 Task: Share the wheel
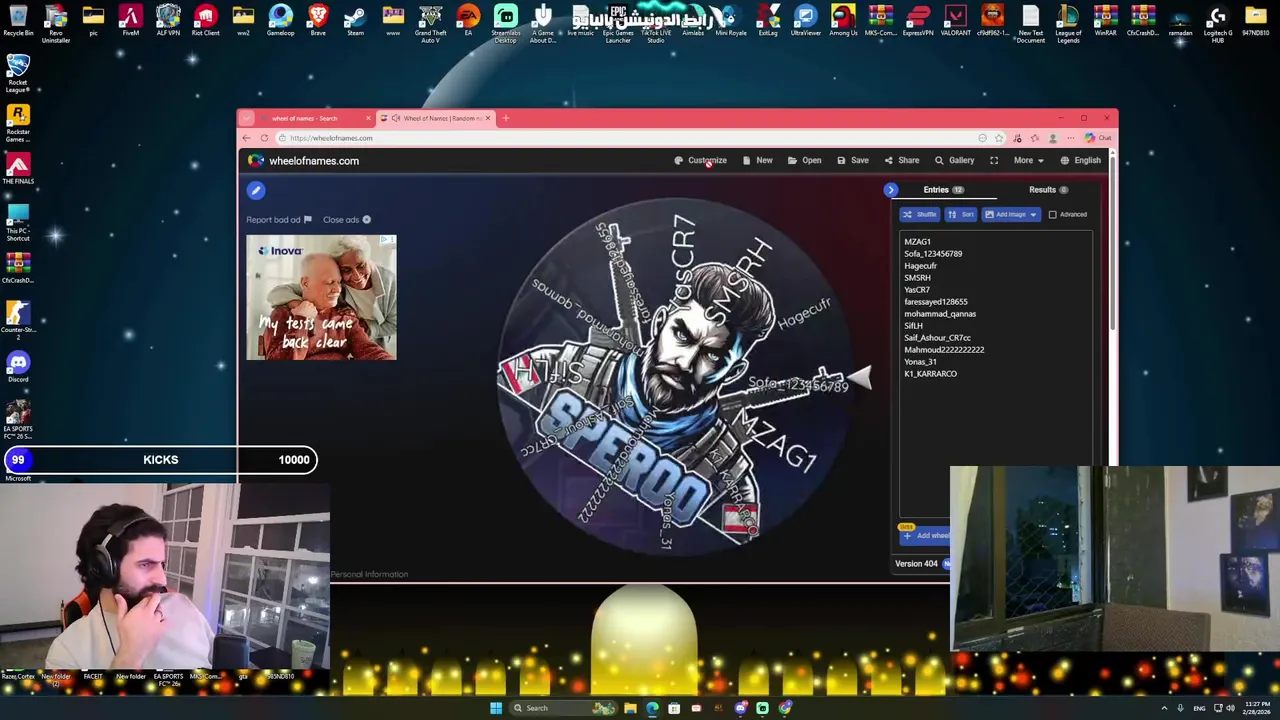coord(902,160)
